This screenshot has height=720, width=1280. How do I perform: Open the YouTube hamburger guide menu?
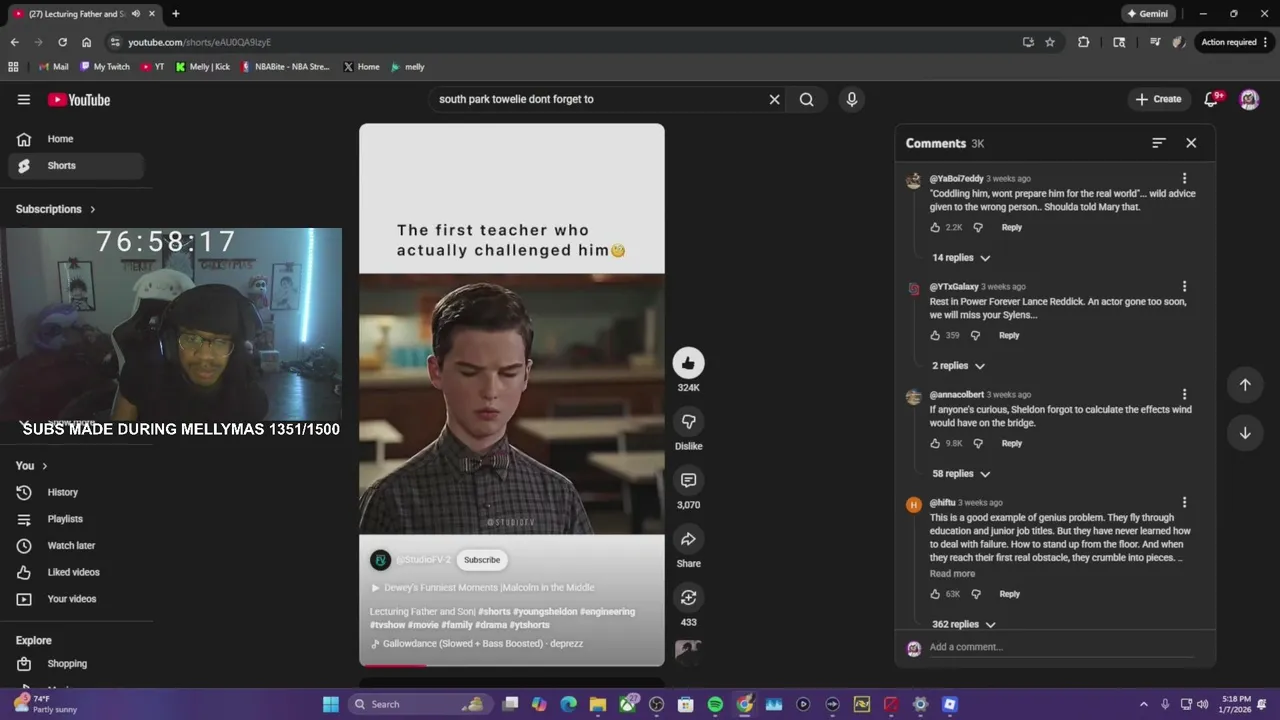(x=24, y=99)
